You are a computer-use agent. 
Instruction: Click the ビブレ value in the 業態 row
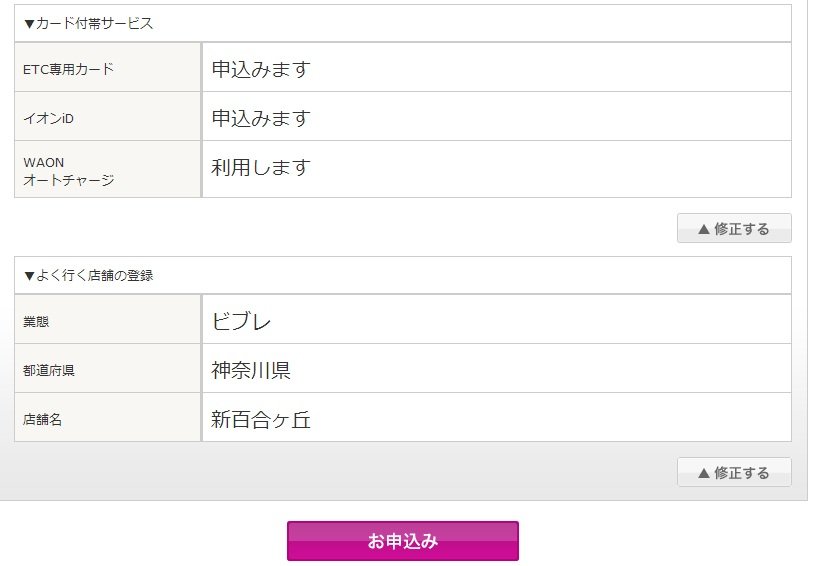[x=241, y=321]
